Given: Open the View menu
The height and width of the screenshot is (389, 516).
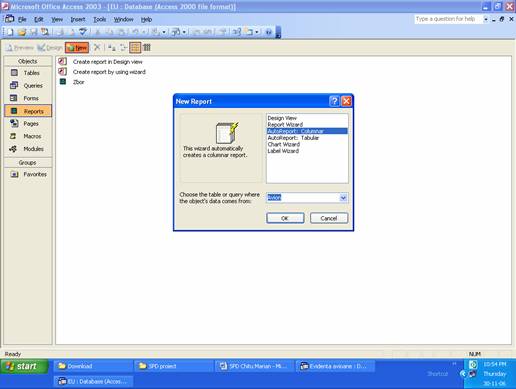Looking at the screenshot, I should click(57, 19).
